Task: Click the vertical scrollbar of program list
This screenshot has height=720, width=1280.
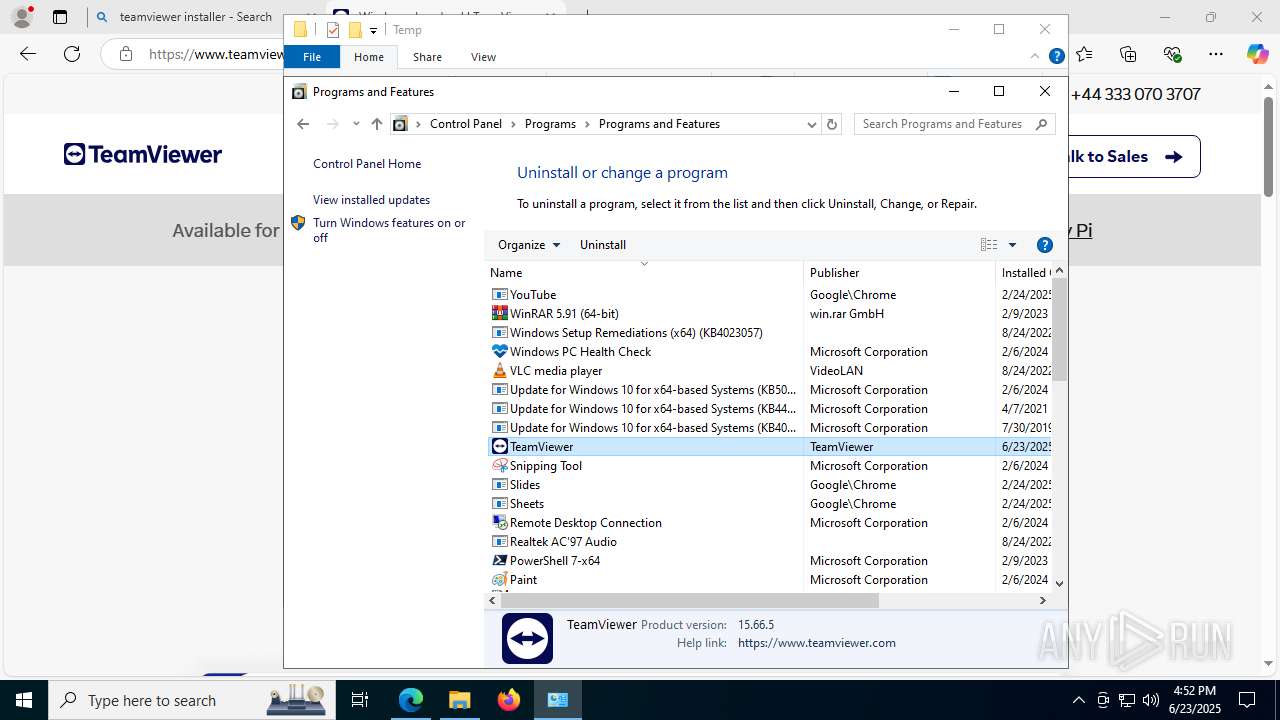Action: click(x=1059, y=330)
